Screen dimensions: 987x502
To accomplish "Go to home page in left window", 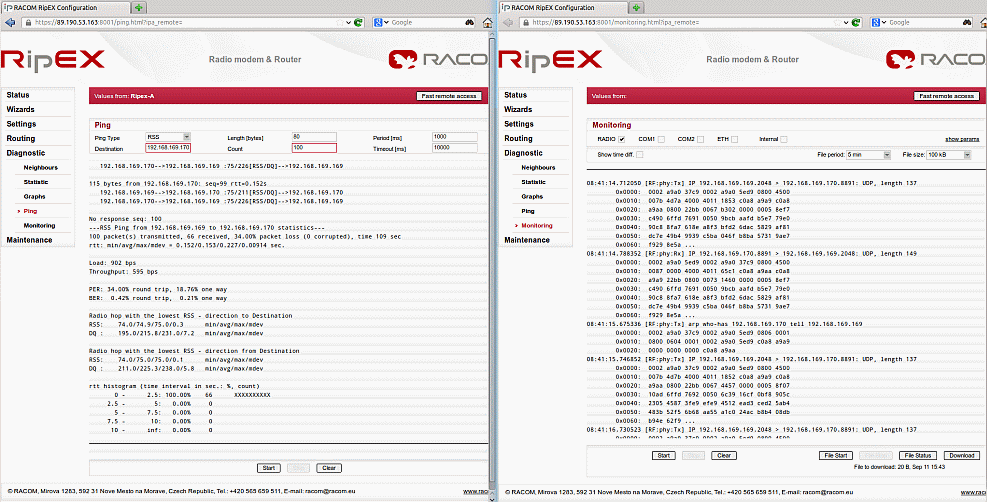I will 487,22.
